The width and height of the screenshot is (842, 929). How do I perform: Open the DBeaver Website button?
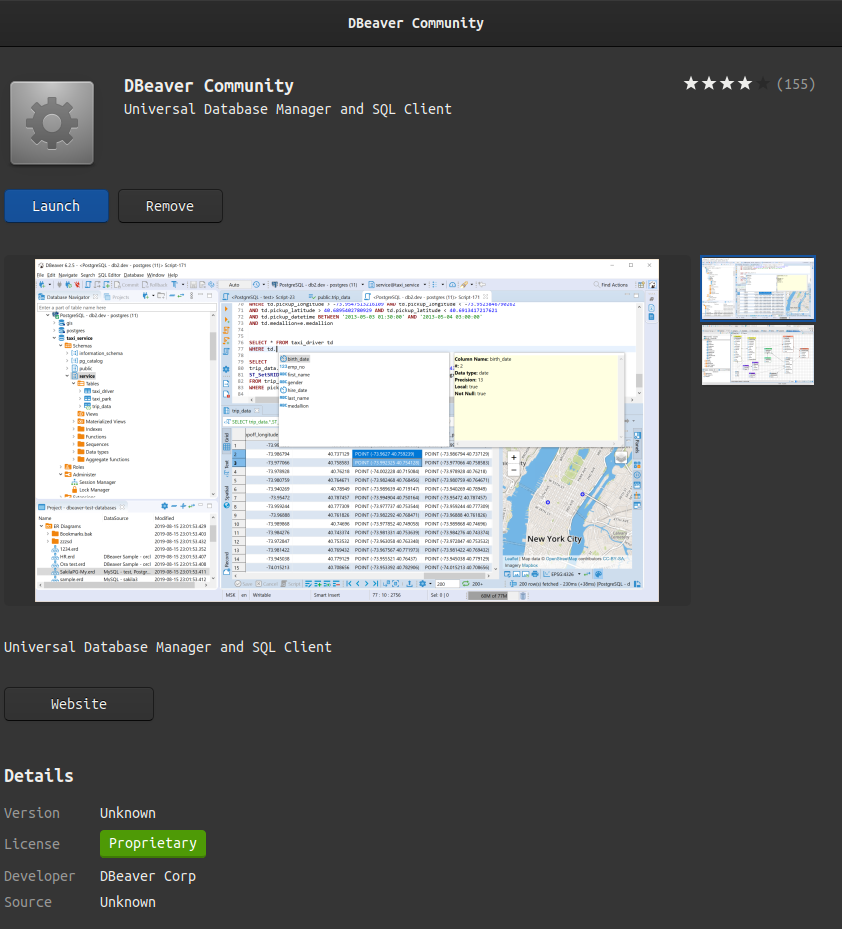tap(79, 704)
